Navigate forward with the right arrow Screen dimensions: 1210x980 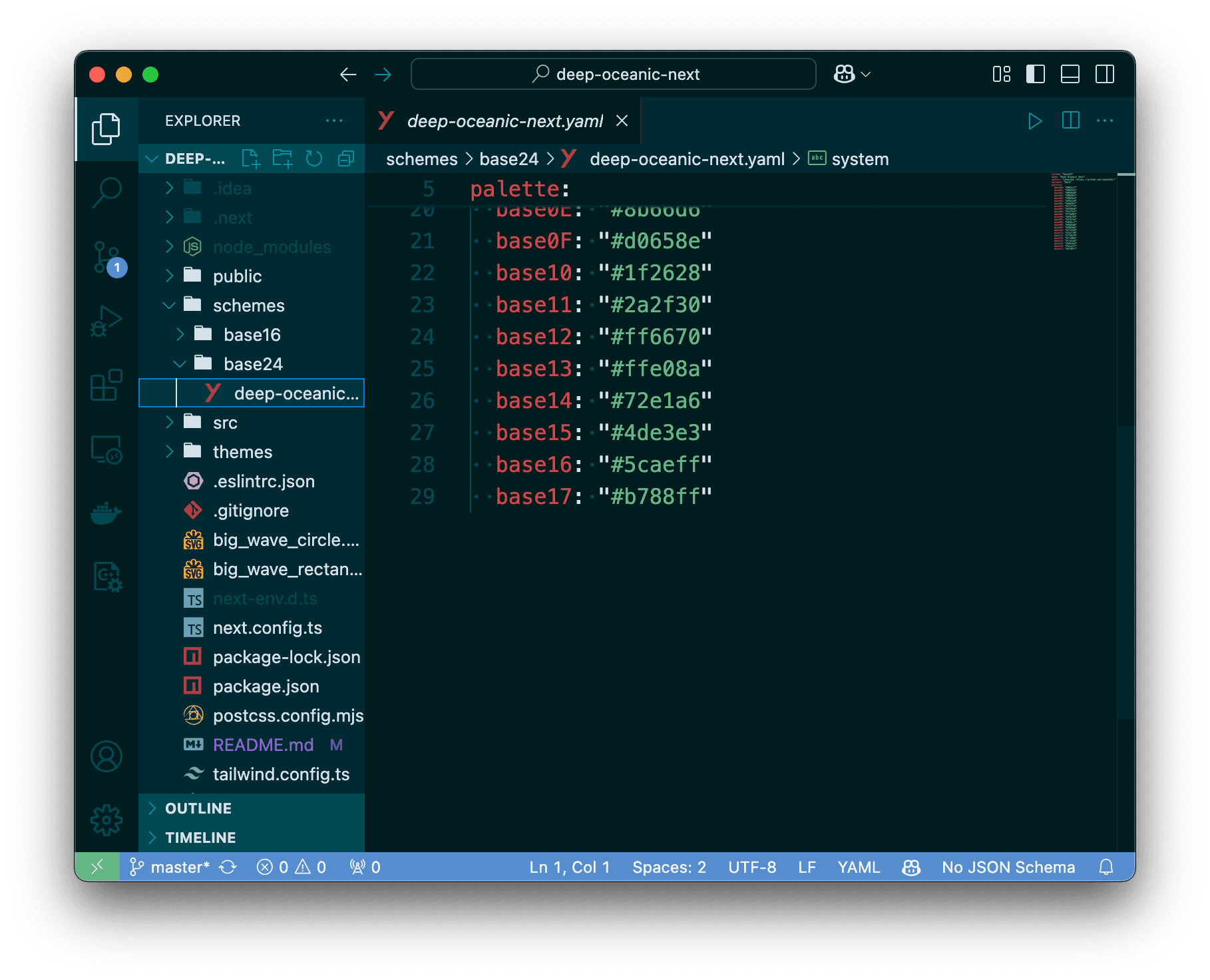[383, 74]
